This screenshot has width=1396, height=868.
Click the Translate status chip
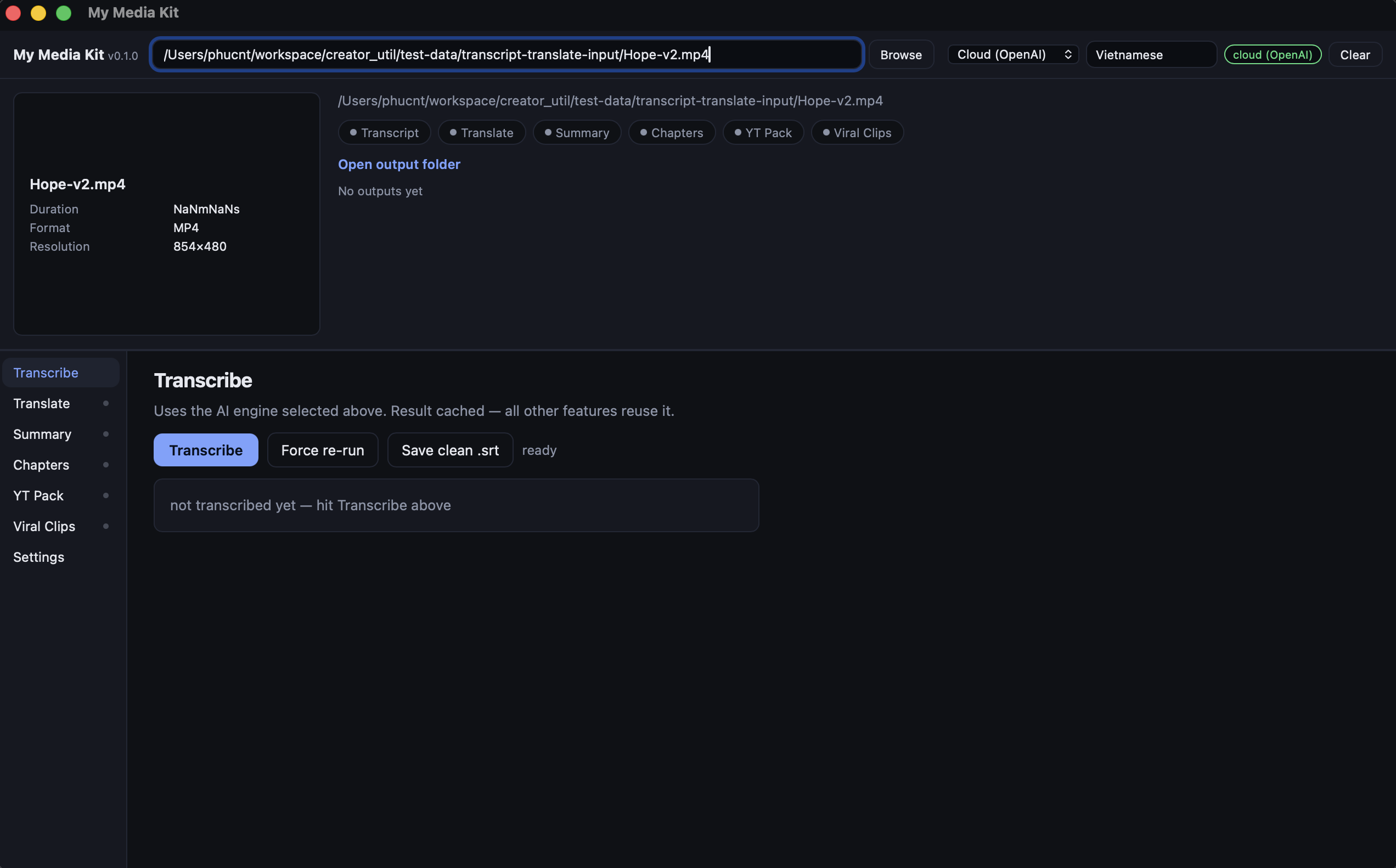point(481,133)
